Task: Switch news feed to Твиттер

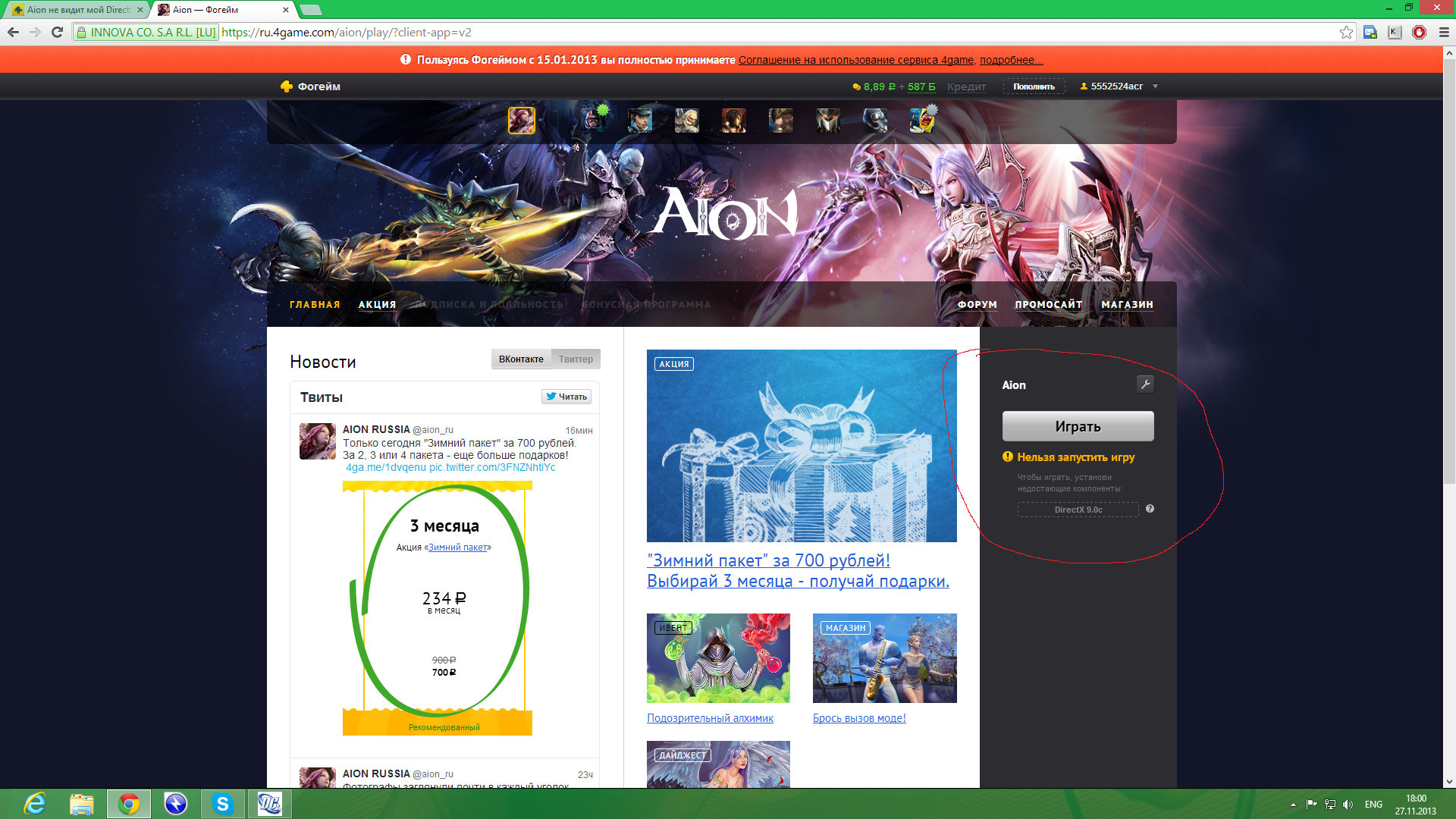Action: 576,359
